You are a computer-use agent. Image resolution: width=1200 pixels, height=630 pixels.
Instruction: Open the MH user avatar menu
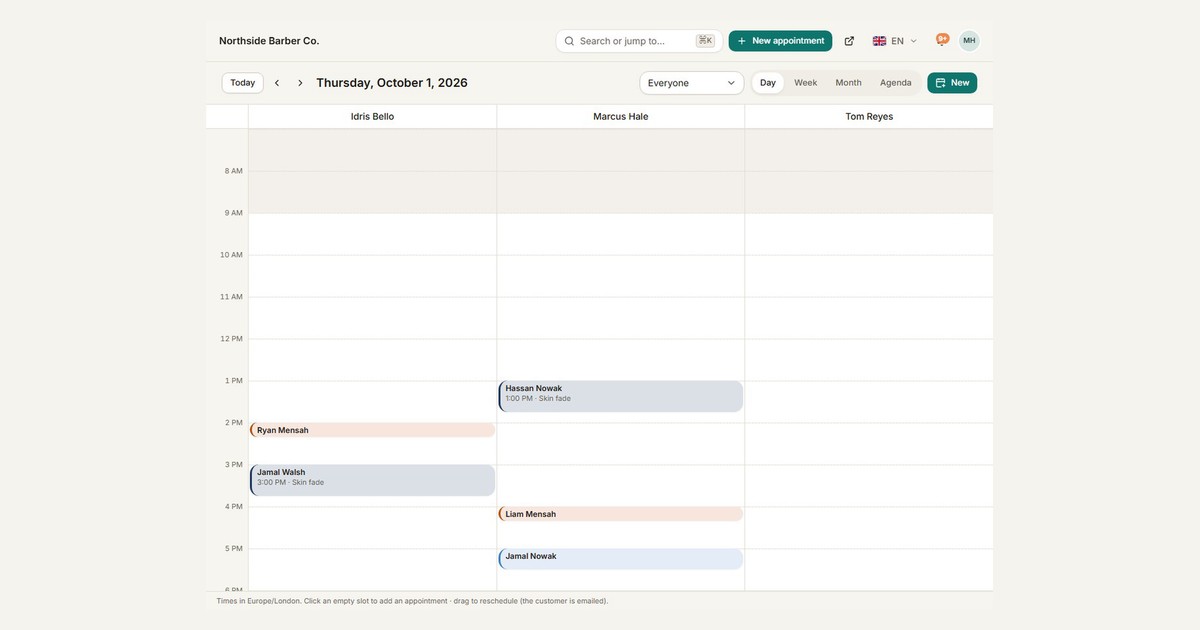(x=969, y=41)
